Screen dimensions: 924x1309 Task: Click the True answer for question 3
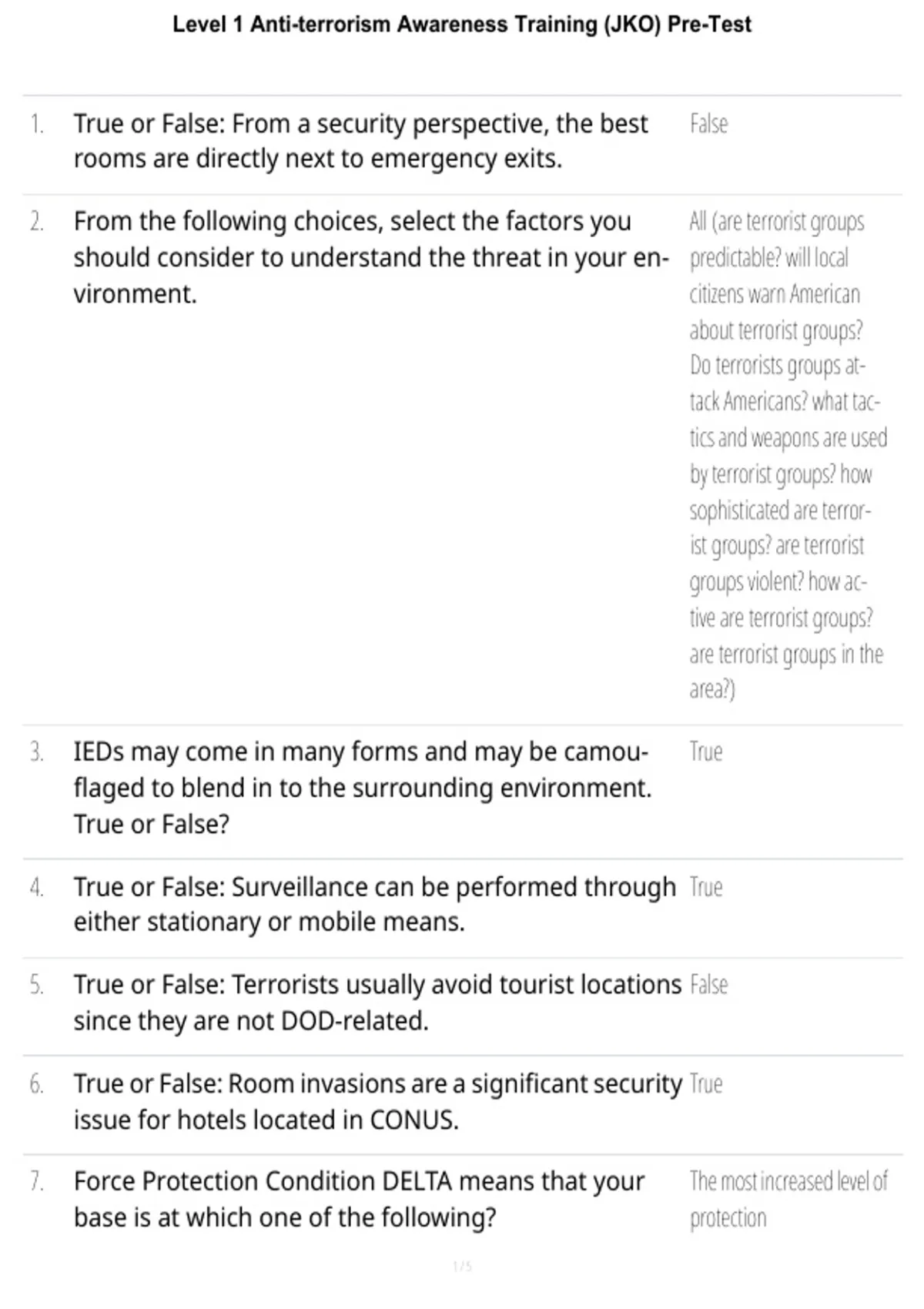pyautogui.click(x=706, y=752)
